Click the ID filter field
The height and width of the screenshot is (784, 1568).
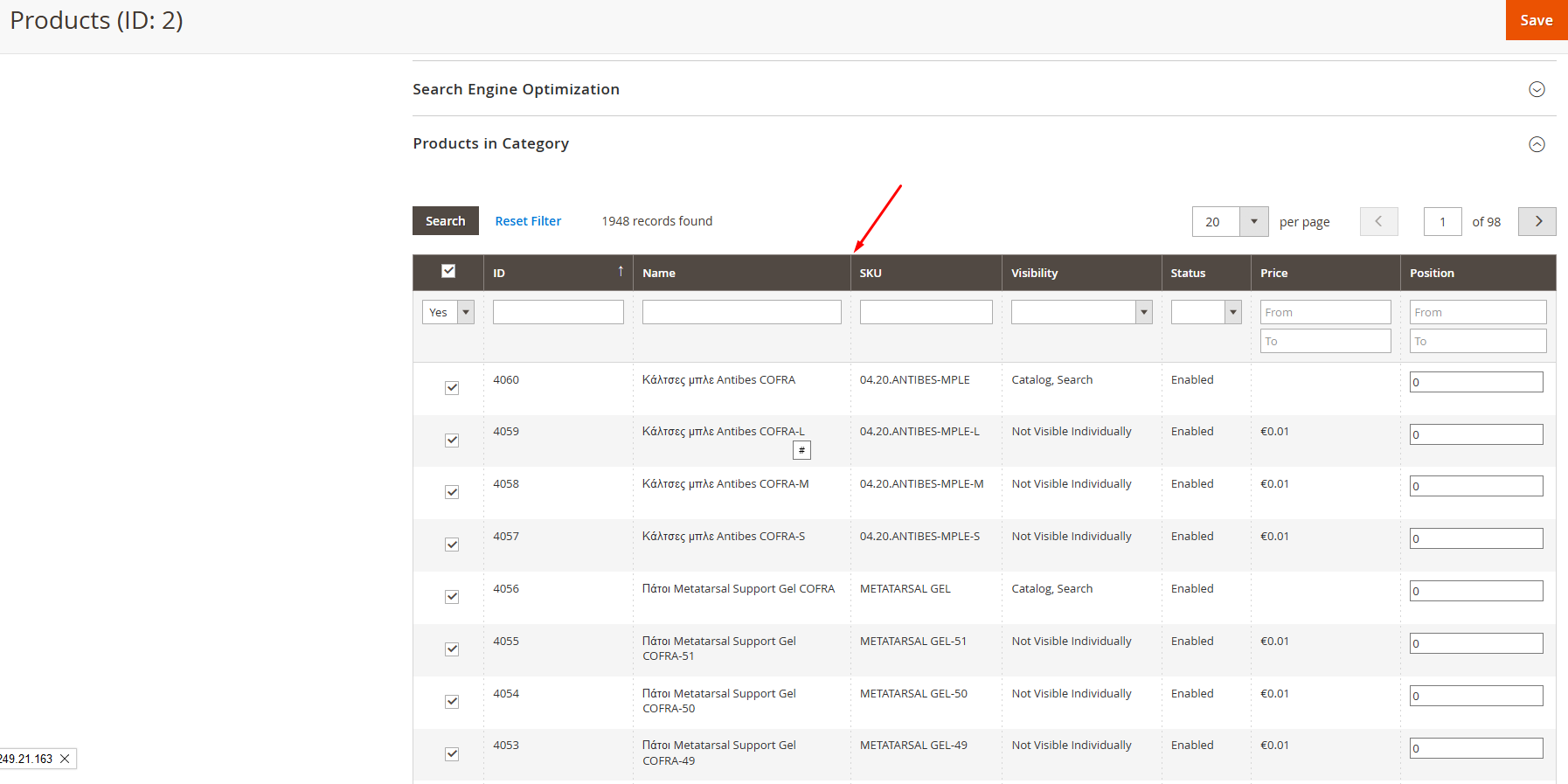click(x=559, y=312)
